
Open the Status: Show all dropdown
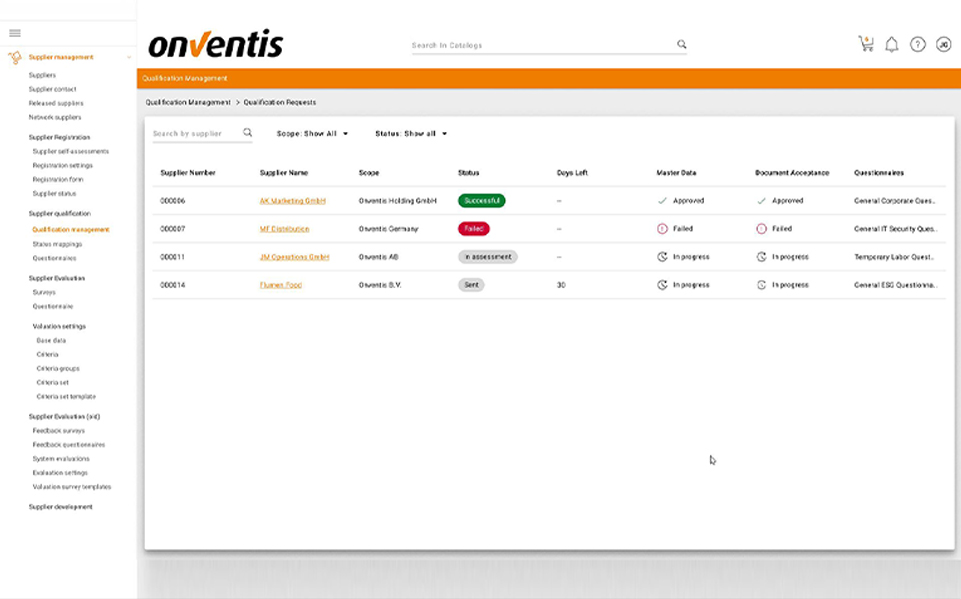click(x=411, y=133)
